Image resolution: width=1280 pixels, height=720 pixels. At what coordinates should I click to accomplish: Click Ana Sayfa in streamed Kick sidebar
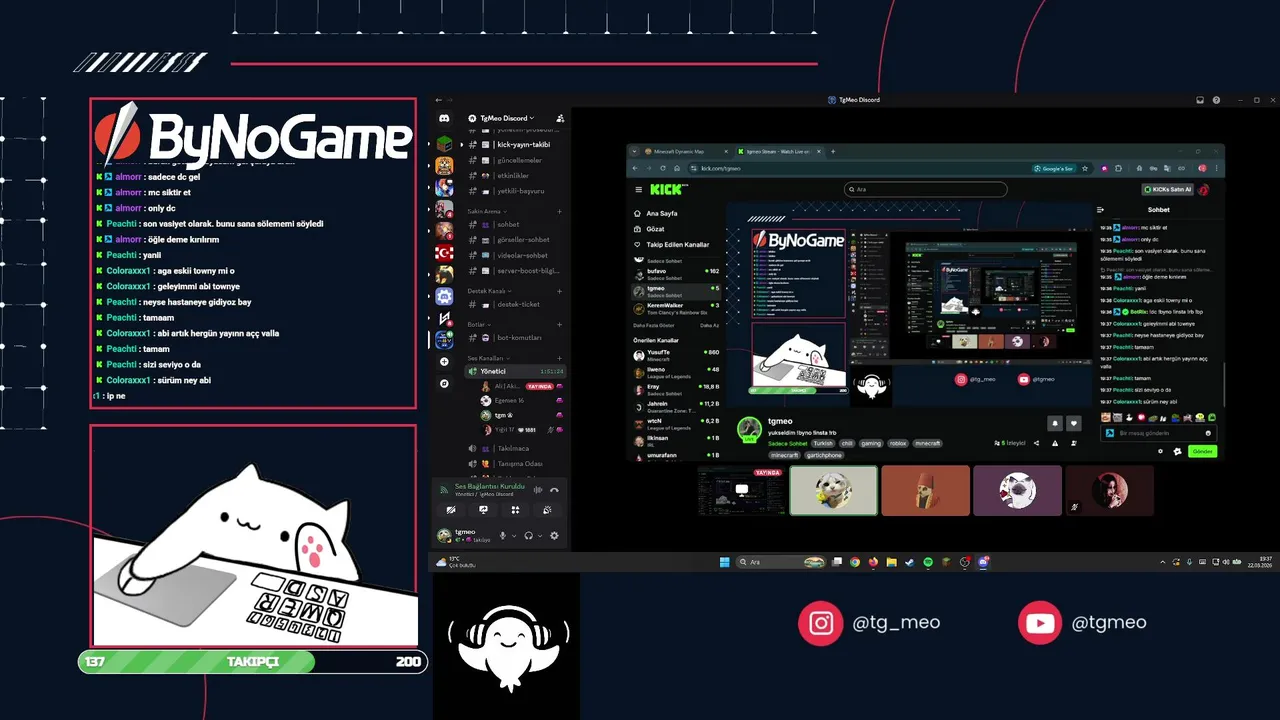pos(656,213)
